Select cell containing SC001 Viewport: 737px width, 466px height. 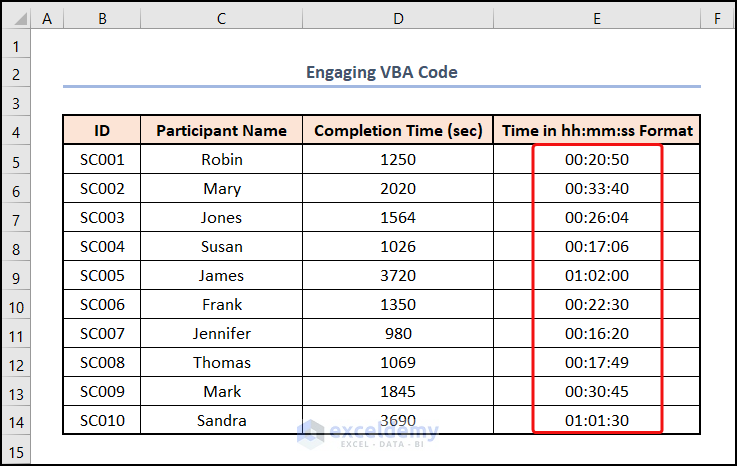102,160
